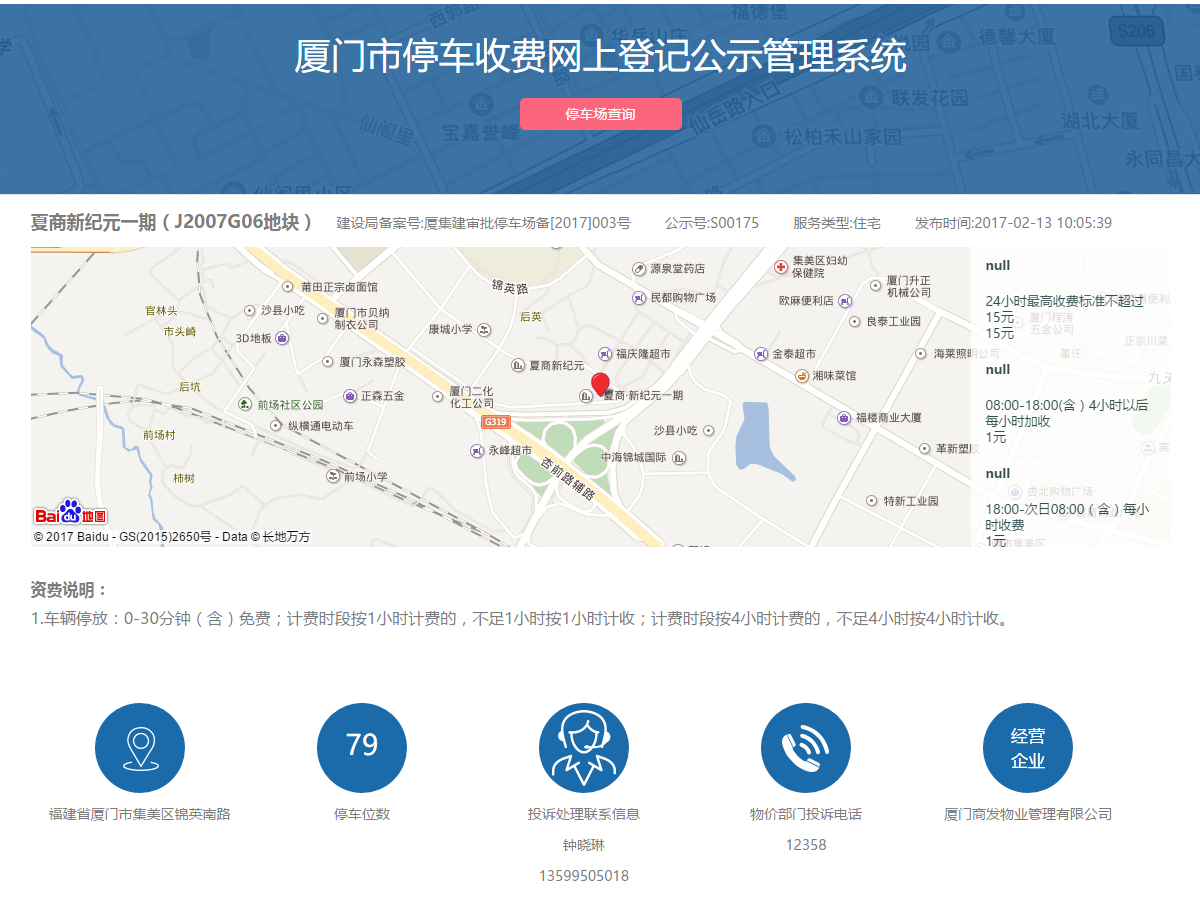This screenshot has height=900, width=1200.
Task: Click the 物价部门投诉电话 label
Action: 806,814
